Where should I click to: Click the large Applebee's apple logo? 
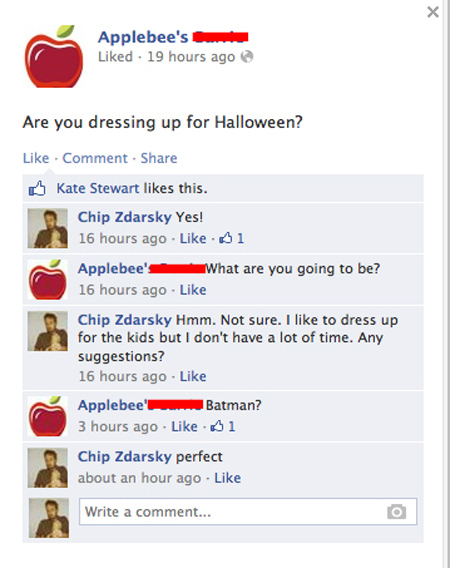pos(54,56)
